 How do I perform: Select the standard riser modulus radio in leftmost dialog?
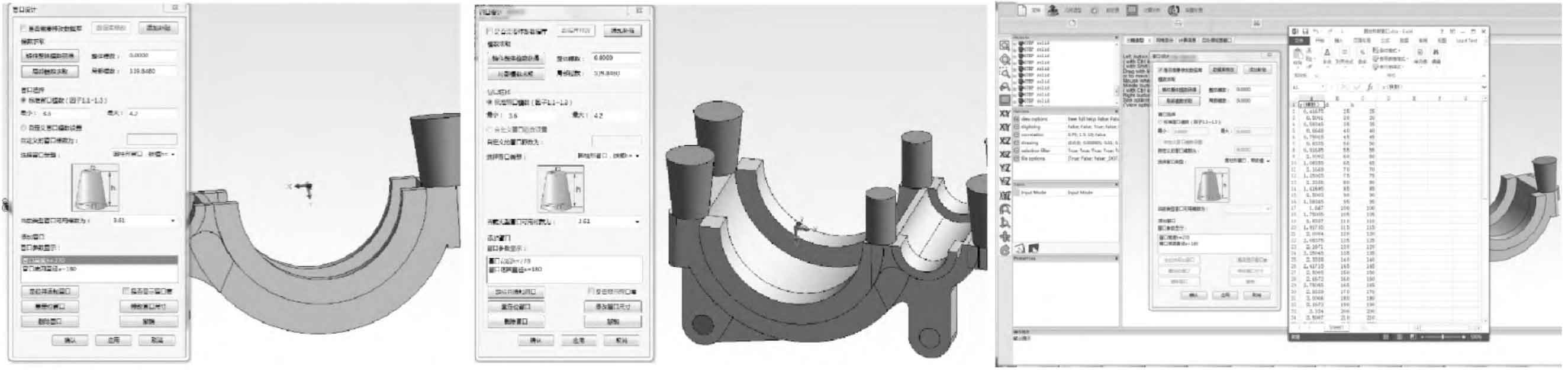[x=24, y=100]
